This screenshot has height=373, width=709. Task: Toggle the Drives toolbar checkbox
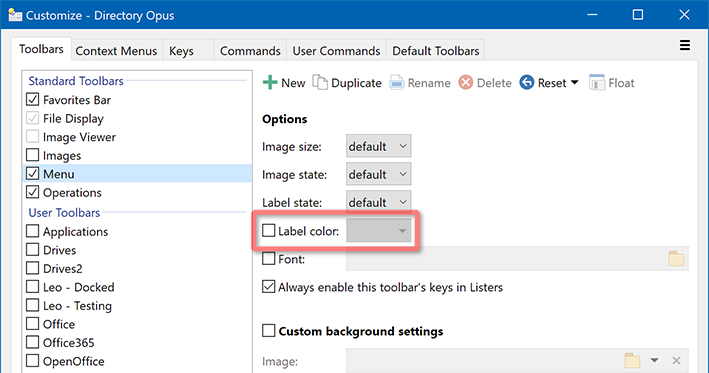[33, 250]
